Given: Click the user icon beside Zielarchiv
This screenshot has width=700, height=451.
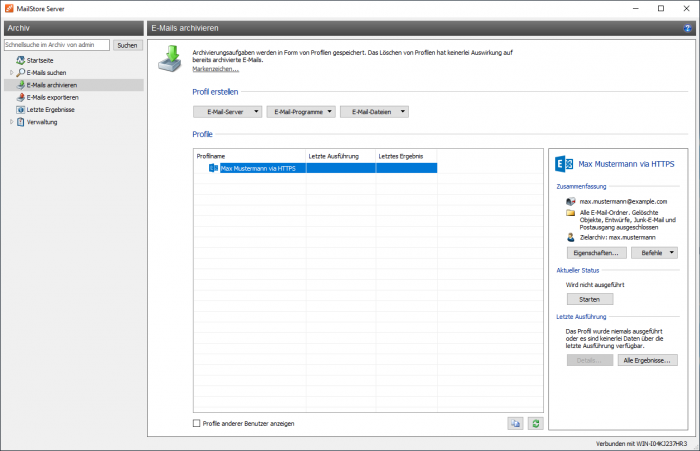Looking at the screenshot, I should (x=570, y=237).
